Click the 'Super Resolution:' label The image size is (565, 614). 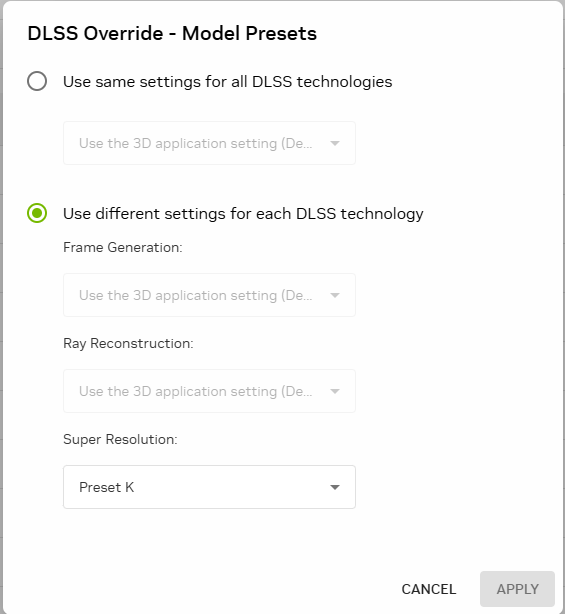[x=120, y=439]
